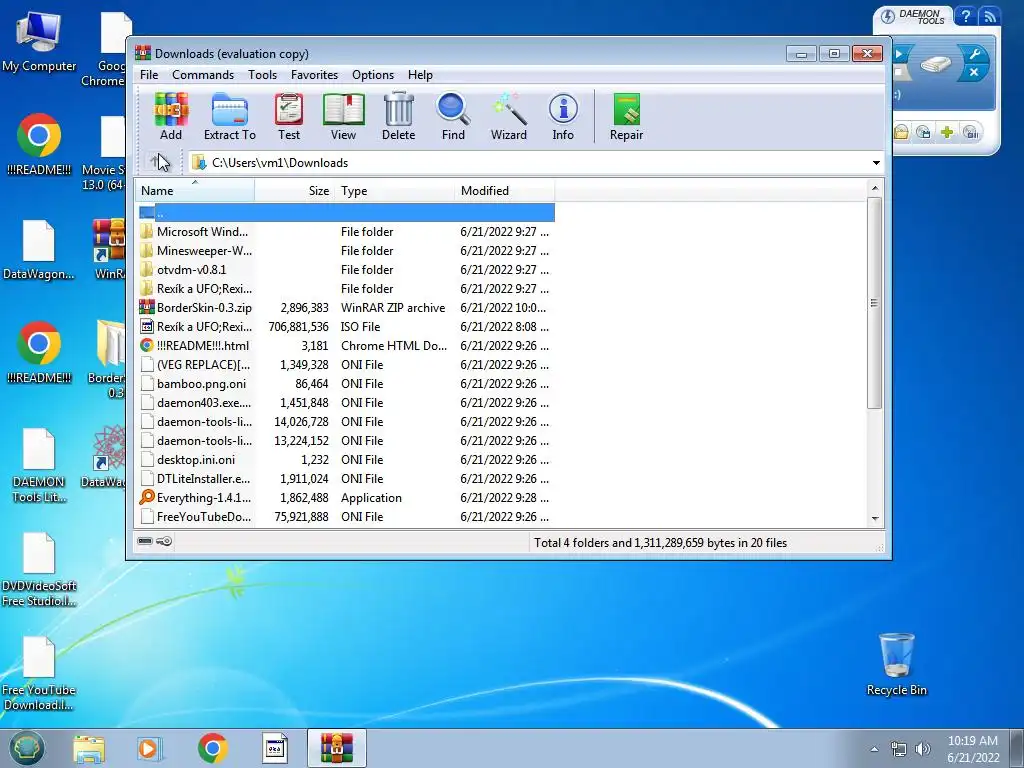Launch the Wizard tool
The width and height of the screenshot is (1024, 768).
509,117
